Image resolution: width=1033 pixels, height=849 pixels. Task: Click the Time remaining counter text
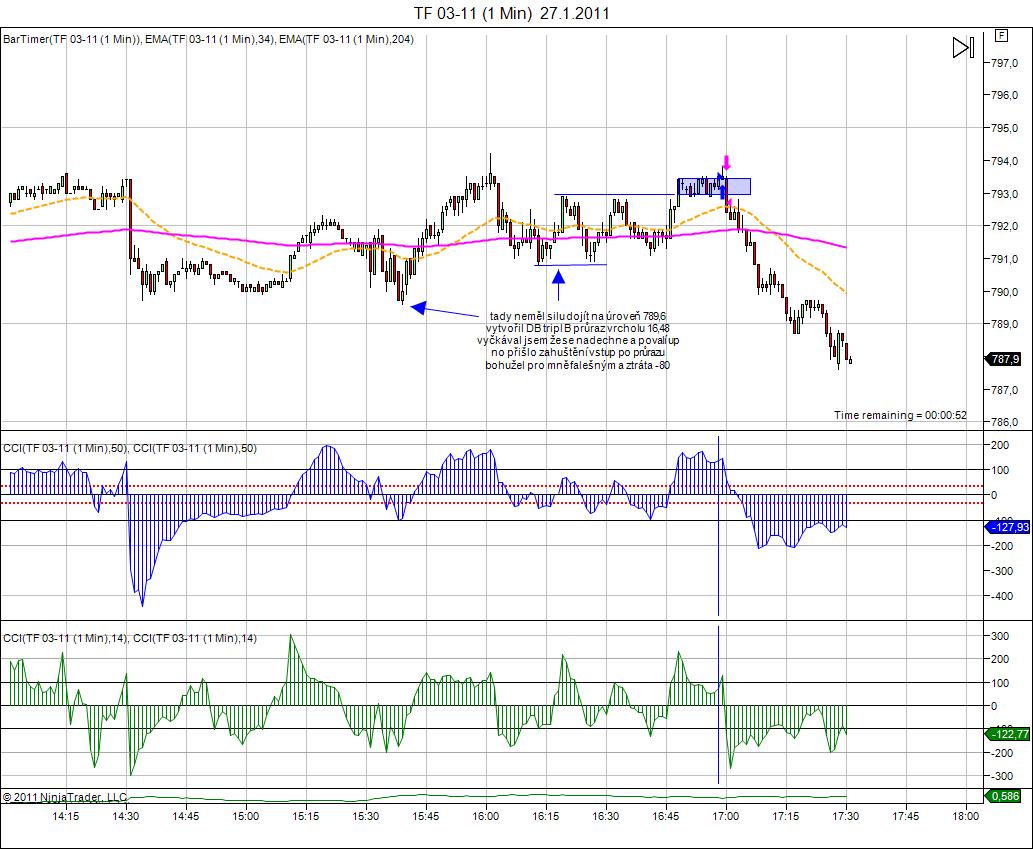tap(900, 415)
